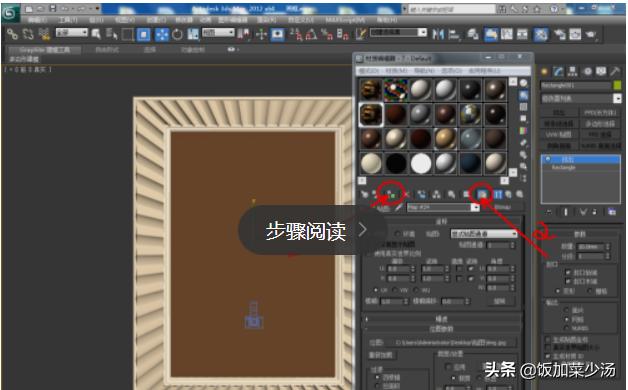
Task: Toggle the Percent Snap icon
Action: pos(326,34)
